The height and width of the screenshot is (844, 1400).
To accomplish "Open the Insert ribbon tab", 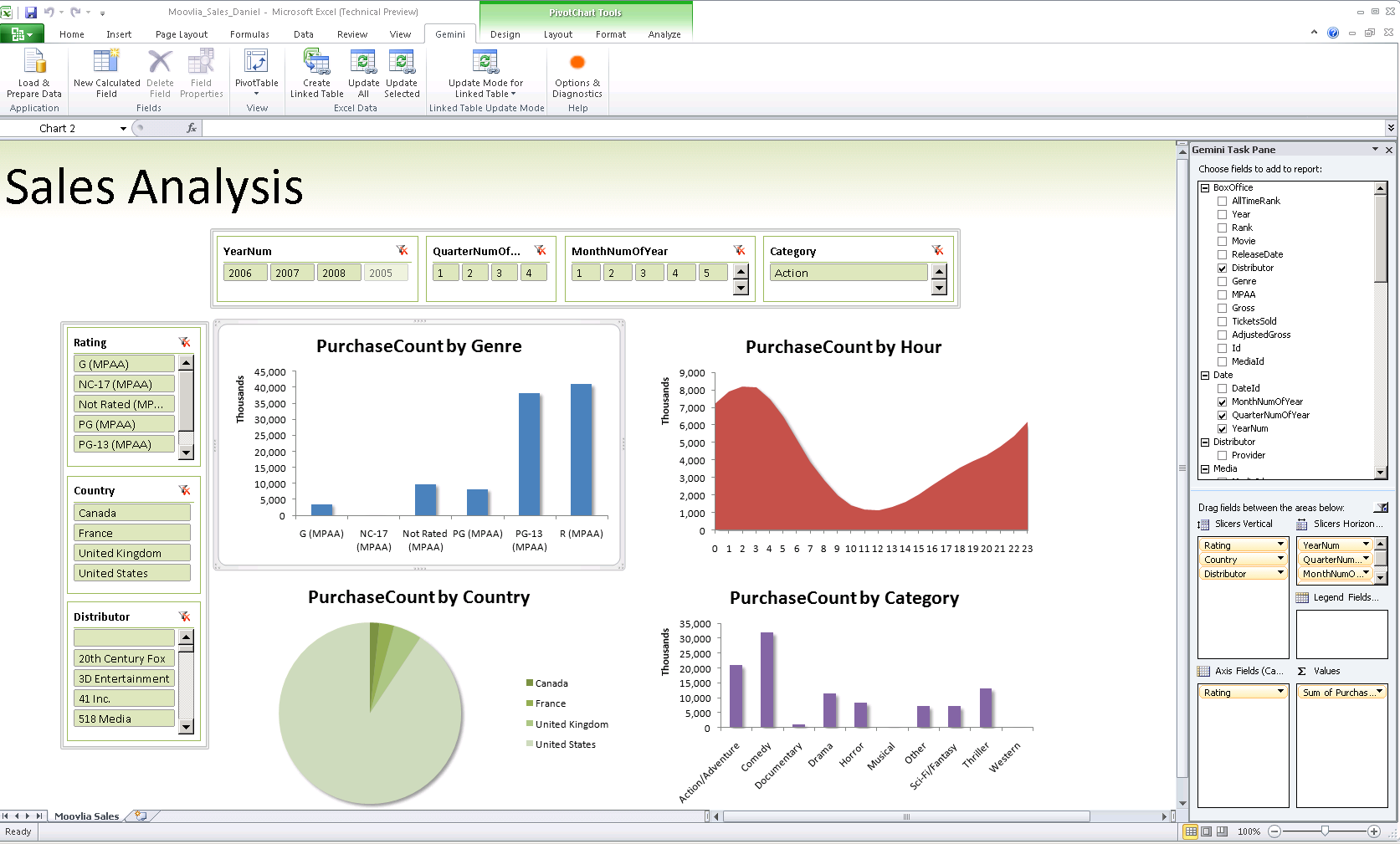I will tap(119, 34).
